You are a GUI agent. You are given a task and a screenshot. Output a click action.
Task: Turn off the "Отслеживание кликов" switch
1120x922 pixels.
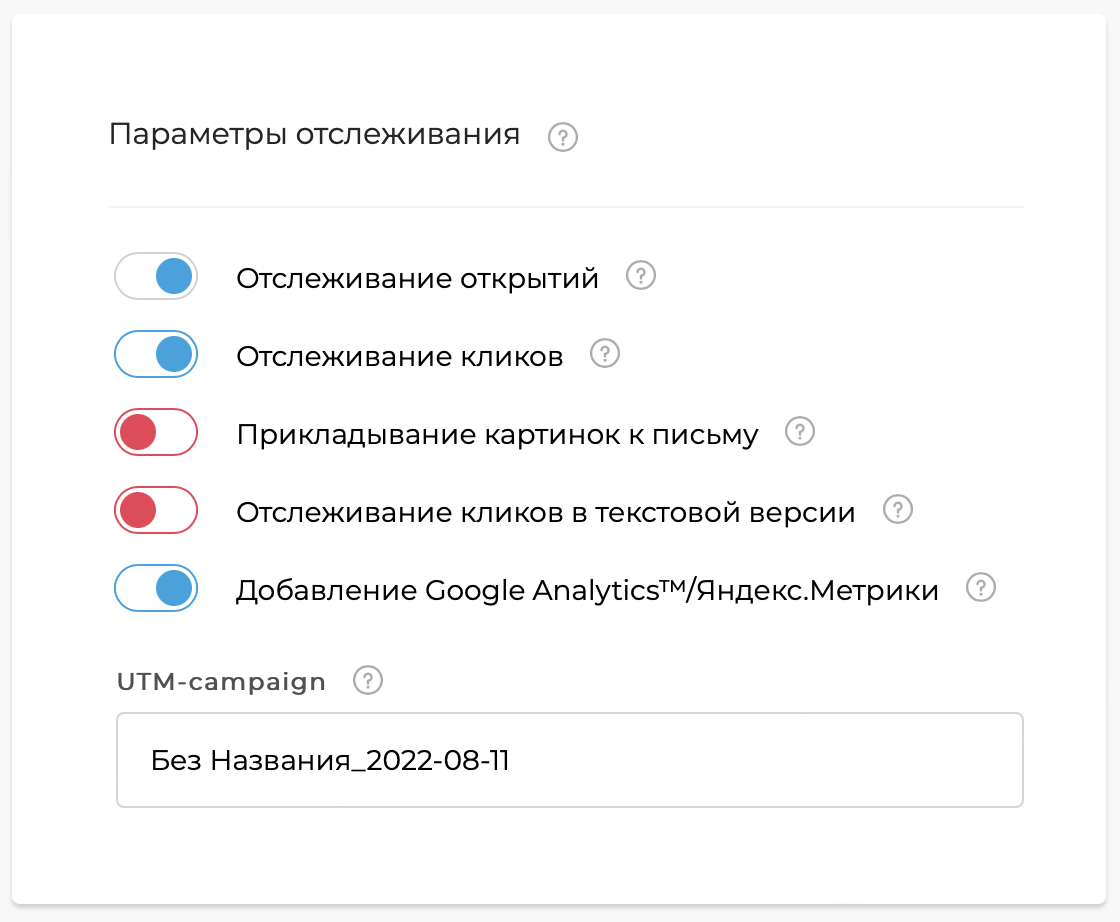(155, 354)
